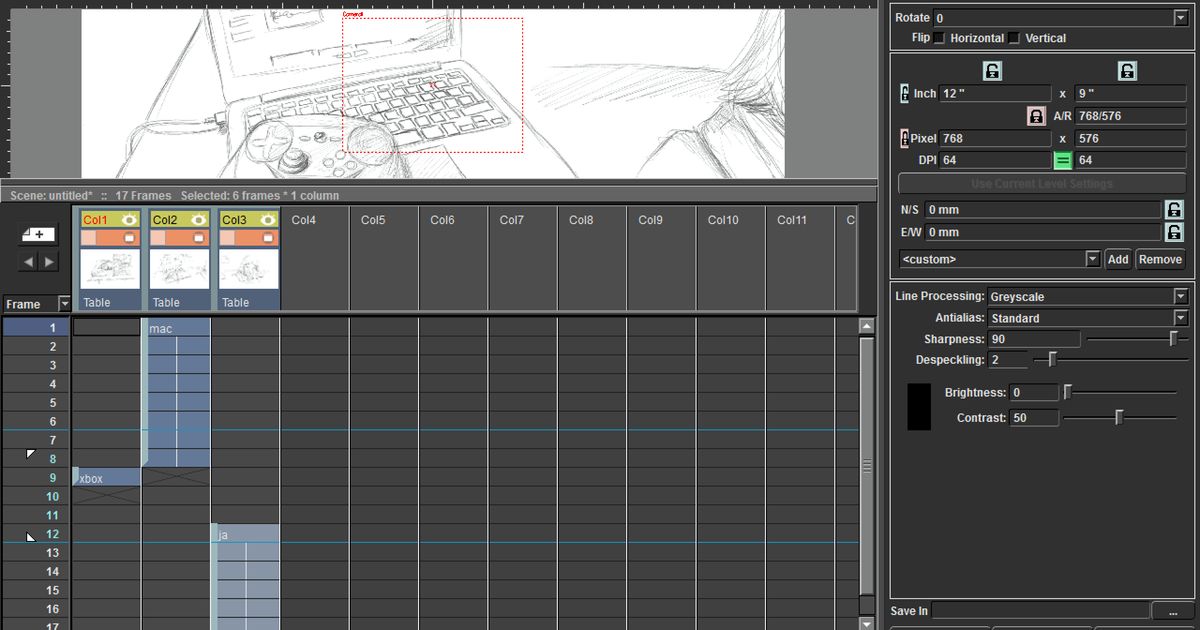Click the lock icon beside the E/W field

pyautogui.click(x=1172, y=231)
